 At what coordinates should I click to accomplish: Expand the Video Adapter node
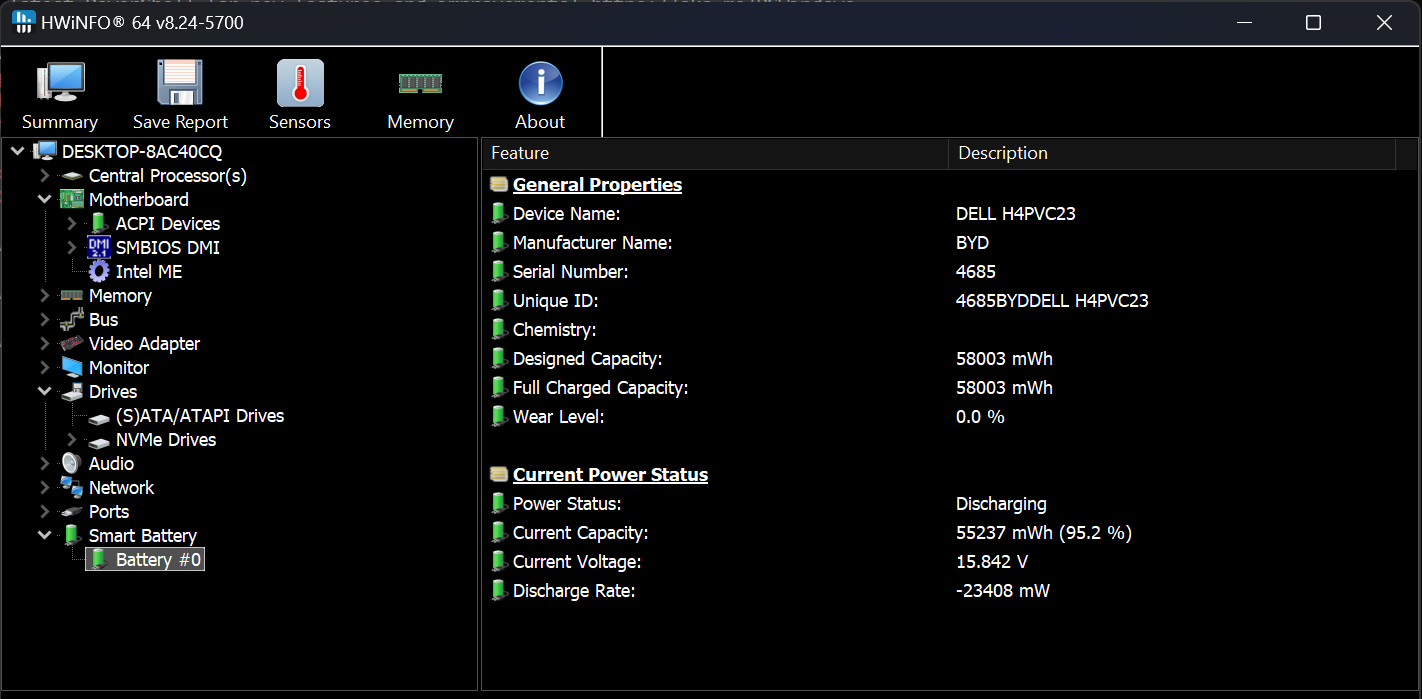[45, 343]
